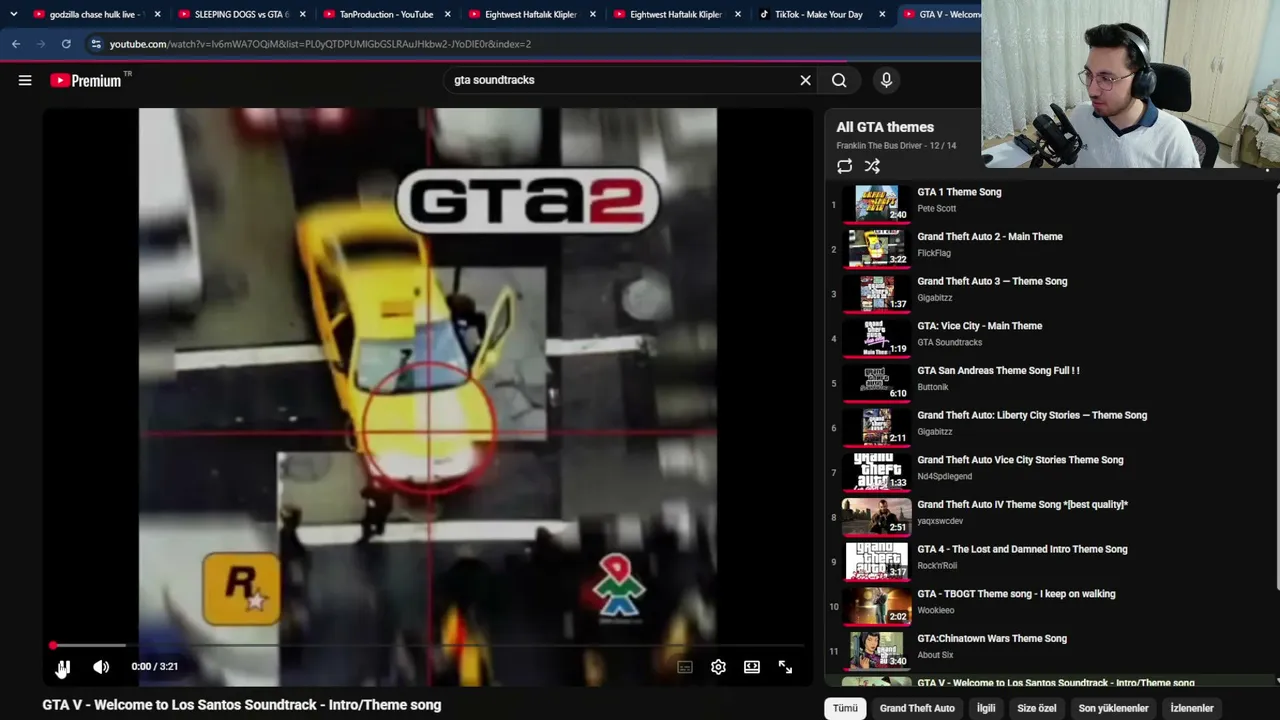Reload the YouTube page
Screen dimensions: 1280x720
coord(66,44)
